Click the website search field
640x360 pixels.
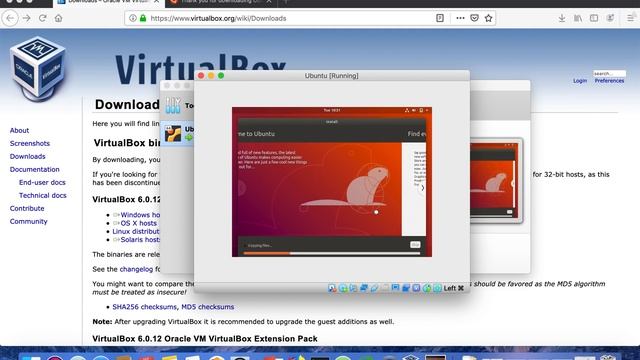[609, 73]
